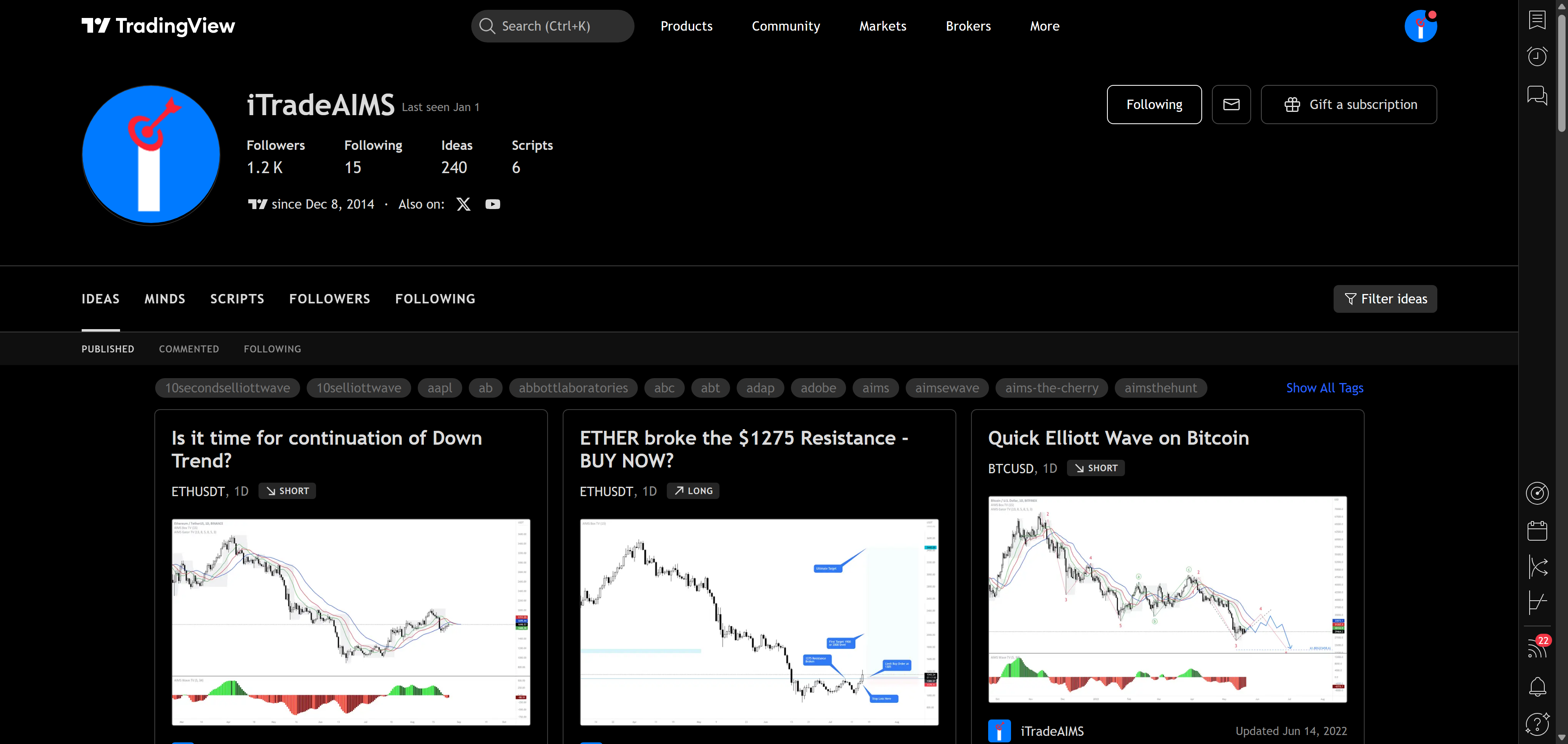
Task: Open the TradingView home logo
Action: coord(158,26)
